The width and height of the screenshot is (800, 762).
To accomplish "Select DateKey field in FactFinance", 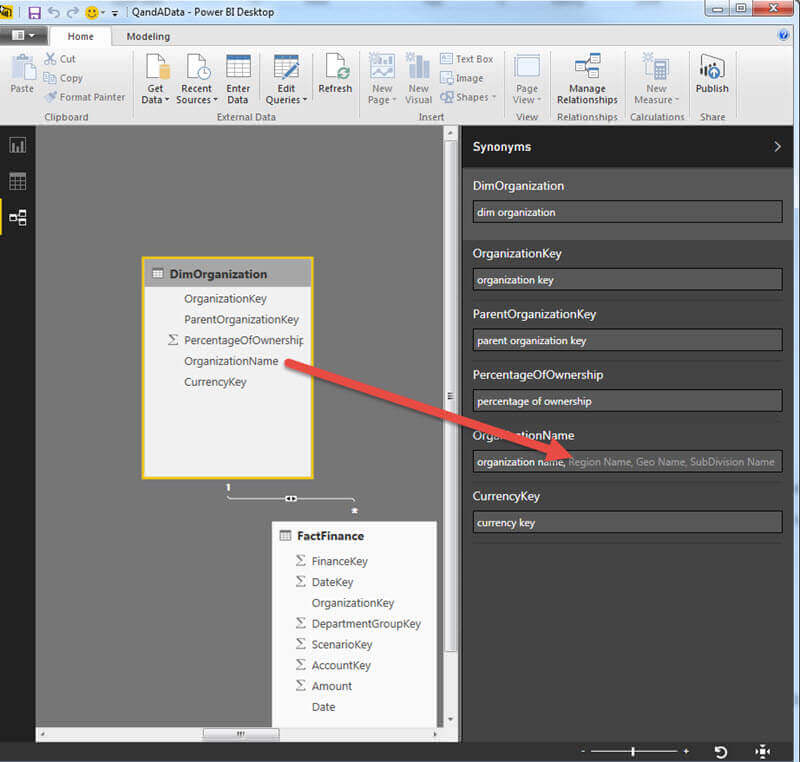I will tap(332, 582).
